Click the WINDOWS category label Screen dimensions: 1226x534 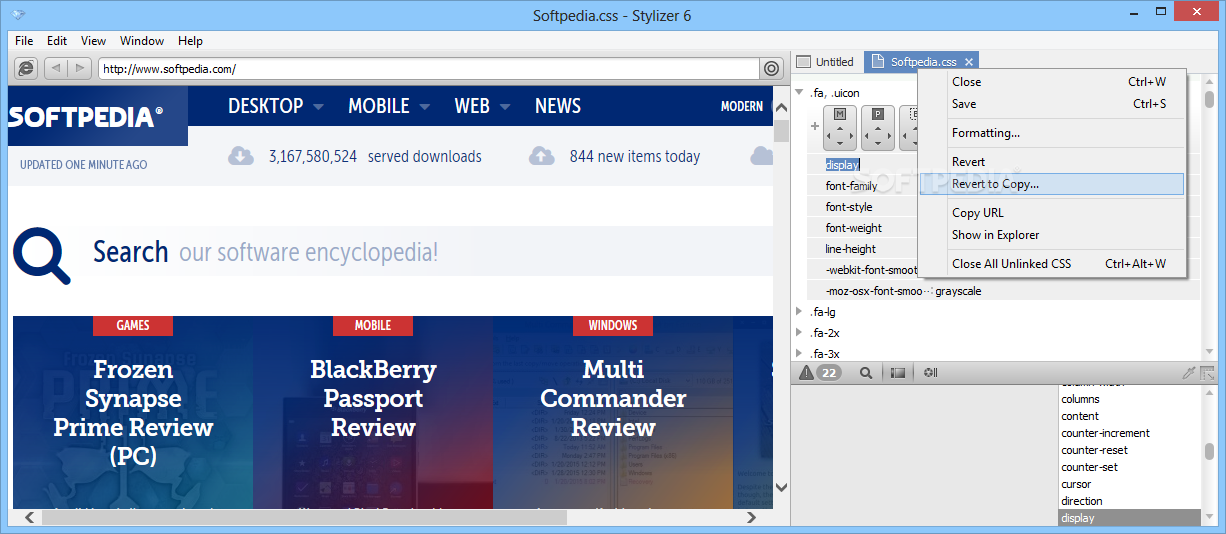pyautogui.click(x=613, y=325)
